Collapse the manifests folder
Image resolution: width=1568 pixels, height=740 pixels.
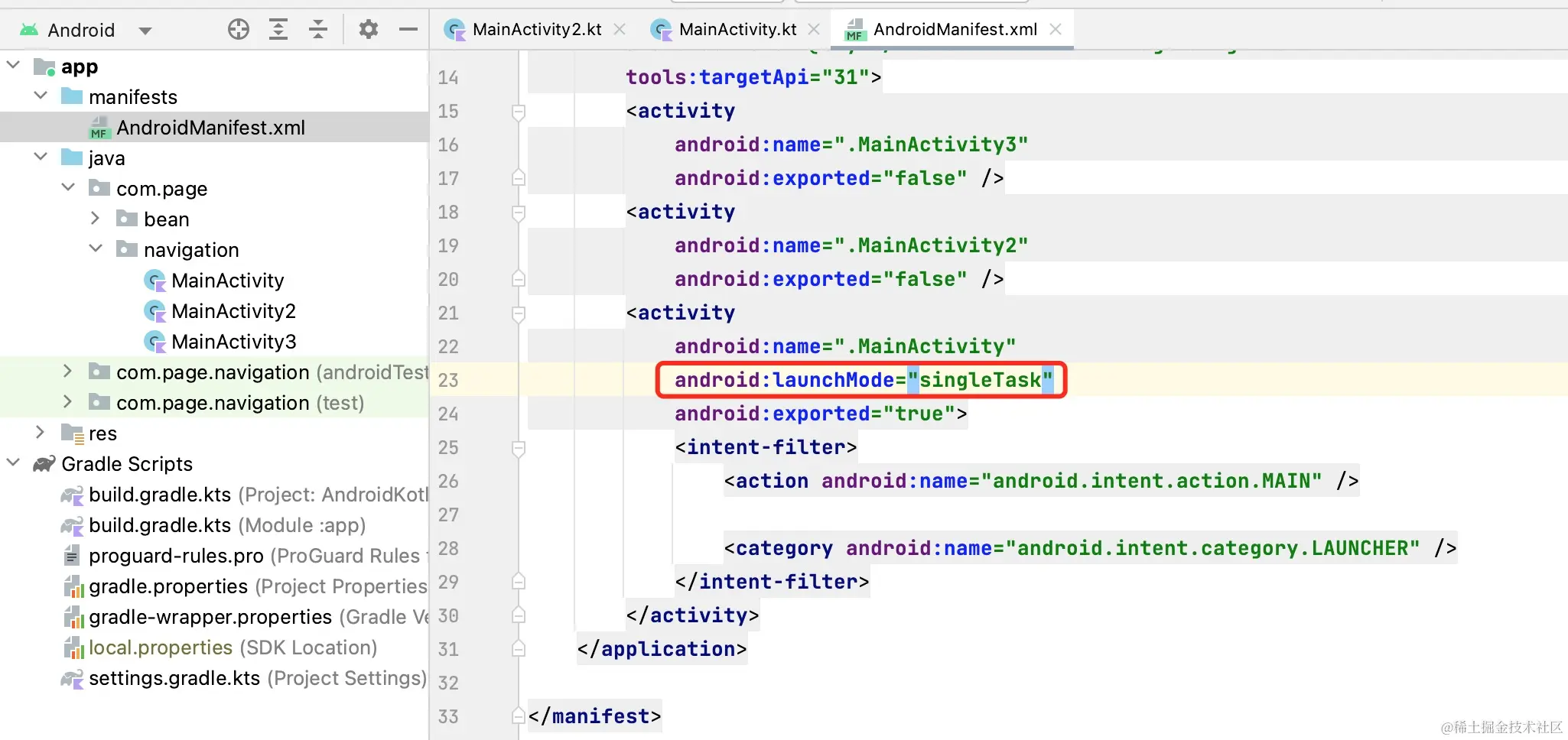click(x=41, y=96)
